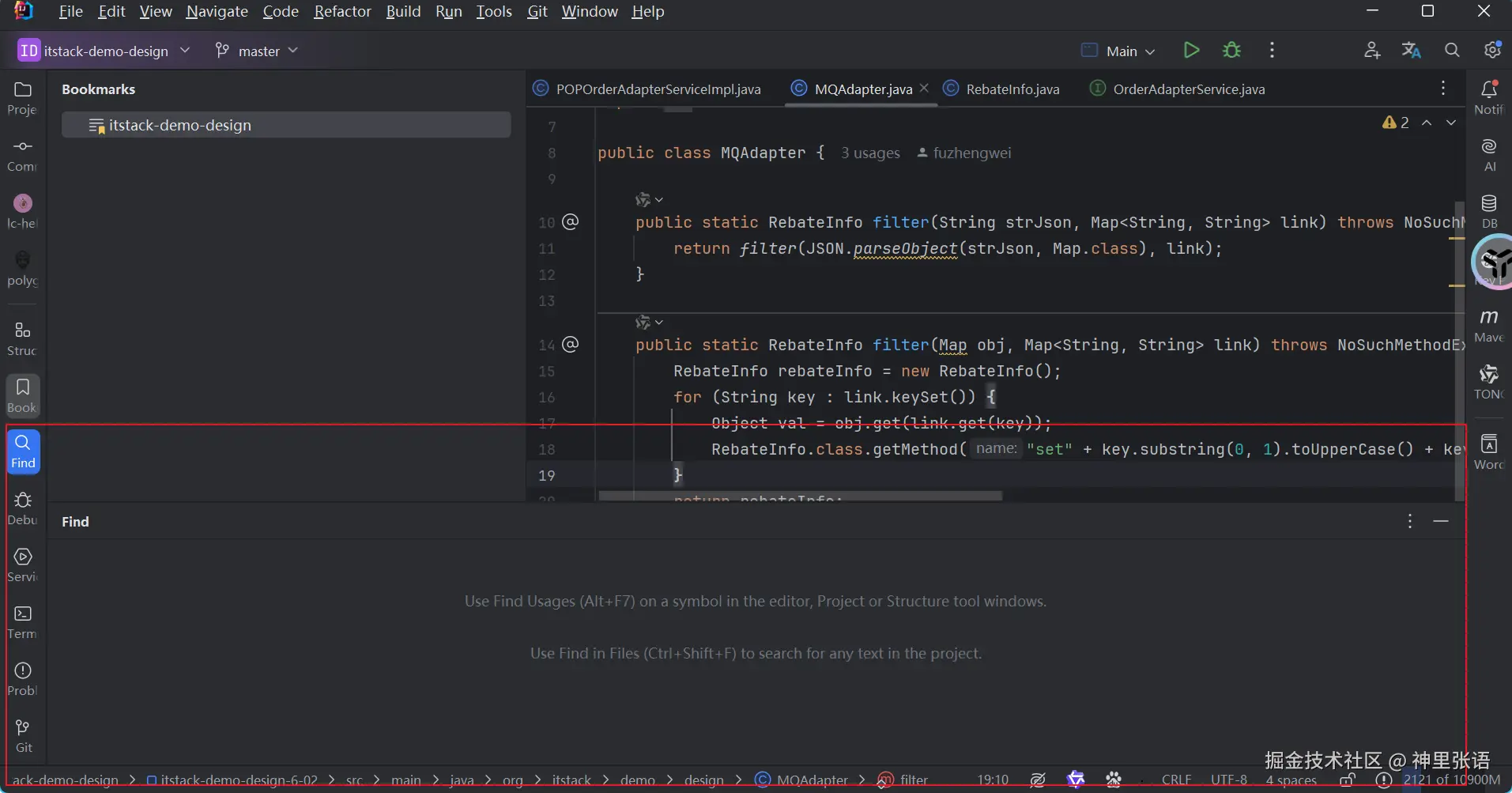1512x793 pixels.
Task: Toggle the Find tool window
Action: pyautogui.click(x=23, y=451)
